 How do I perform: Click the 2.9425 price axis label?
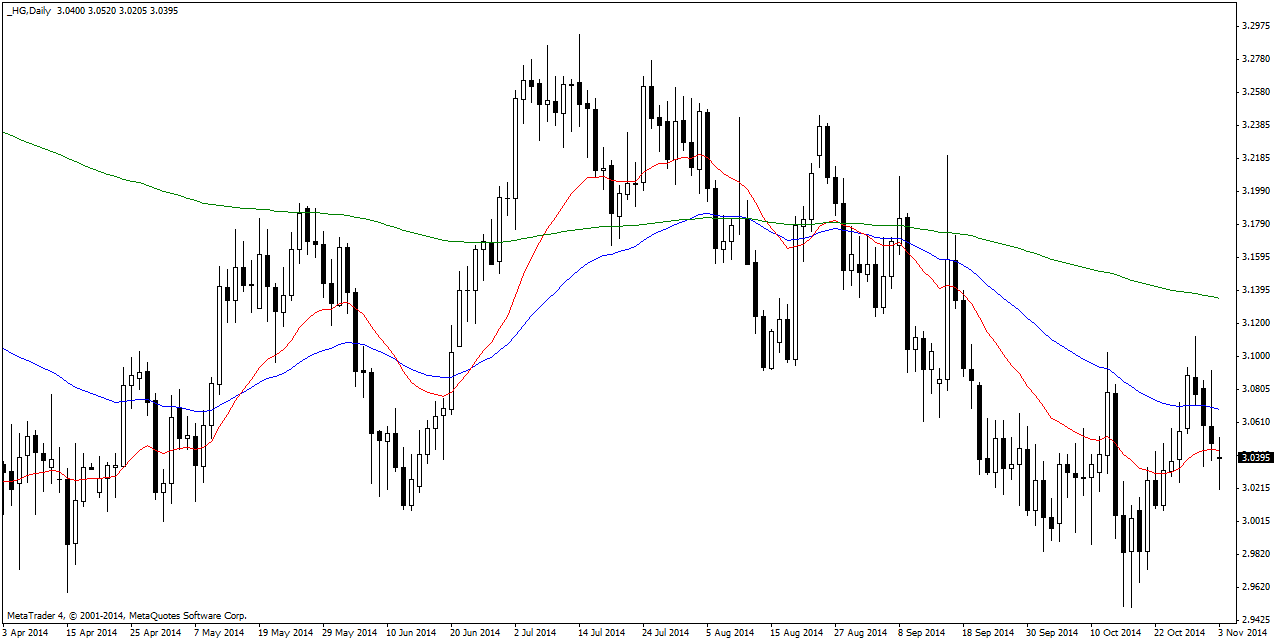point(1254,619)
